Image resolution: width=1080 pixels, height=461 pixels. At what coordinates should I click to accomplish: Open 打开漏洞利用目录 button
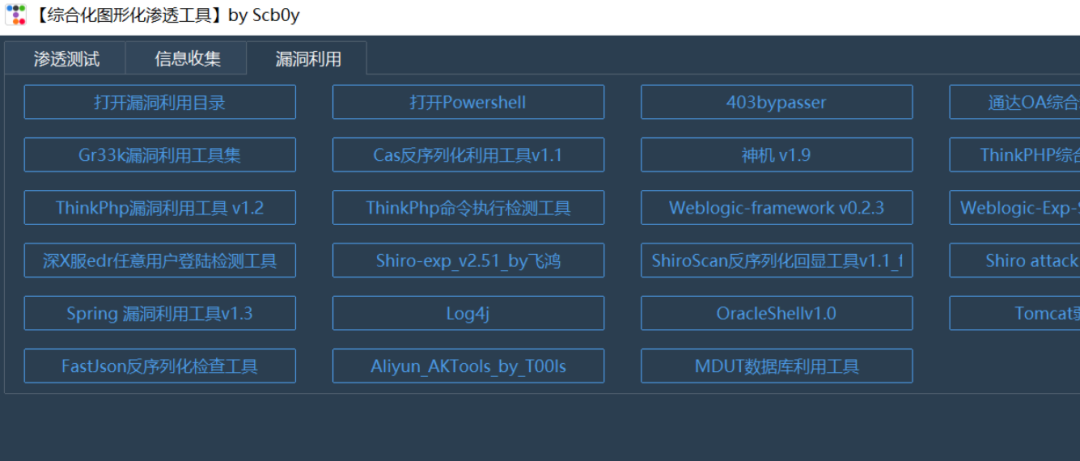pos(160,103)
